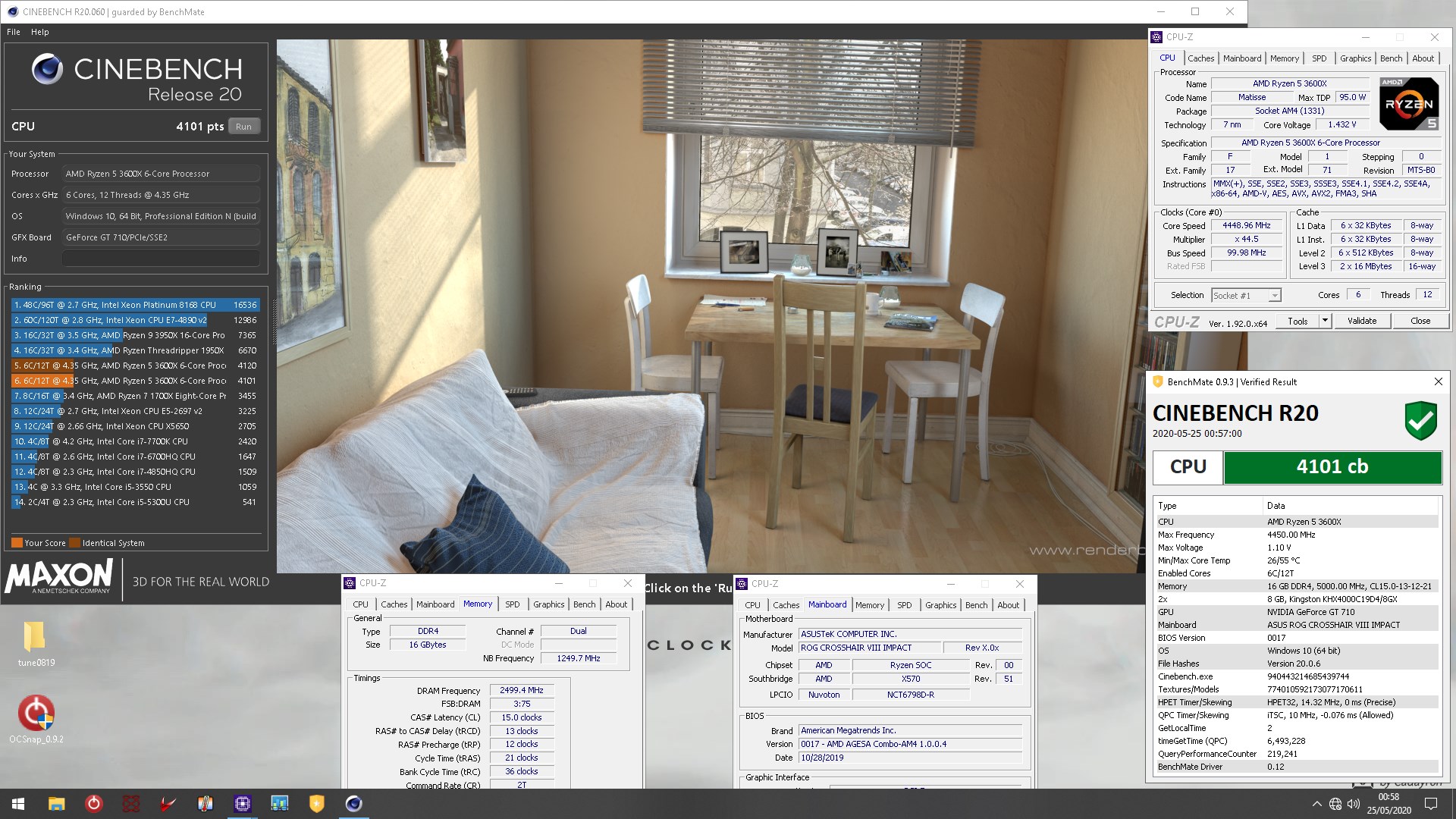Select the i7-7700K ranking row

click(x=136, y=441)
